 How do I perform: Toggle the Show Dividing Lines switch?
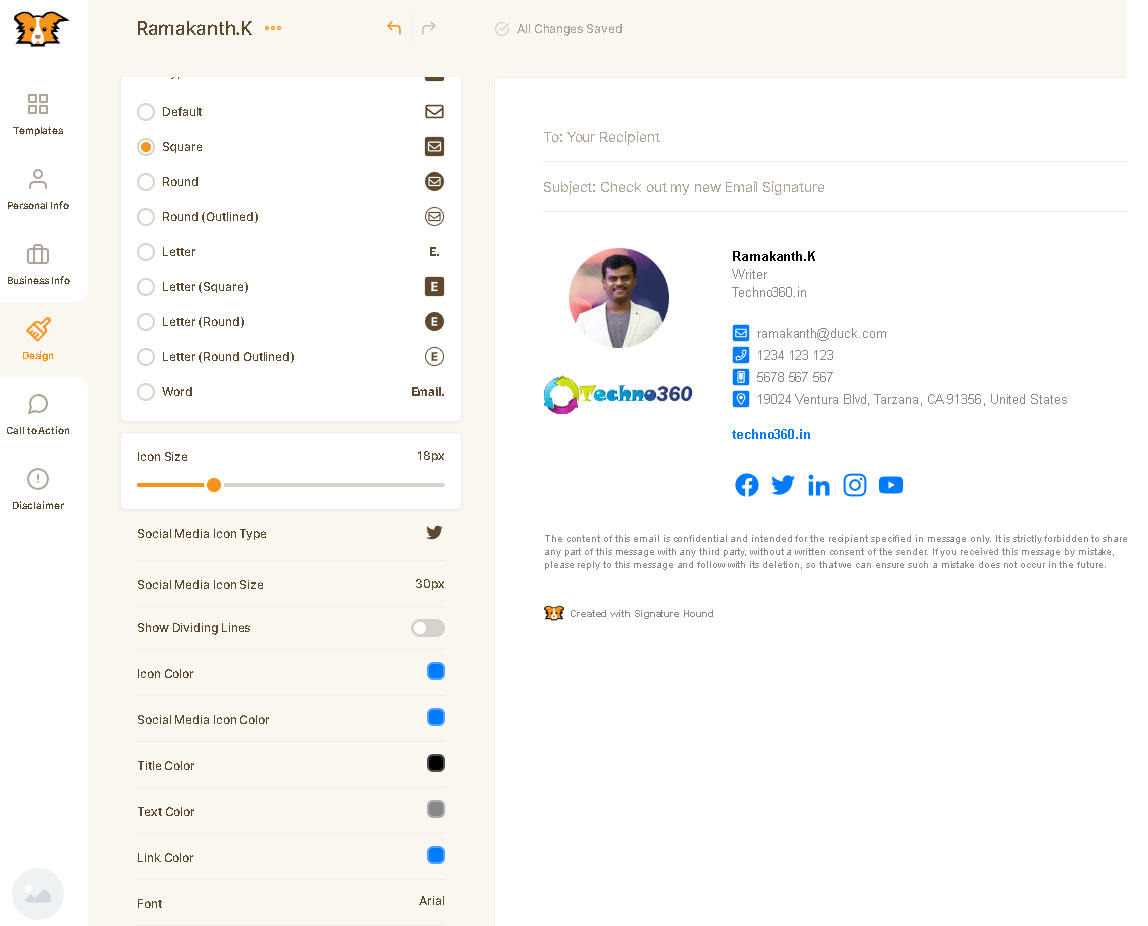(428, 628)
